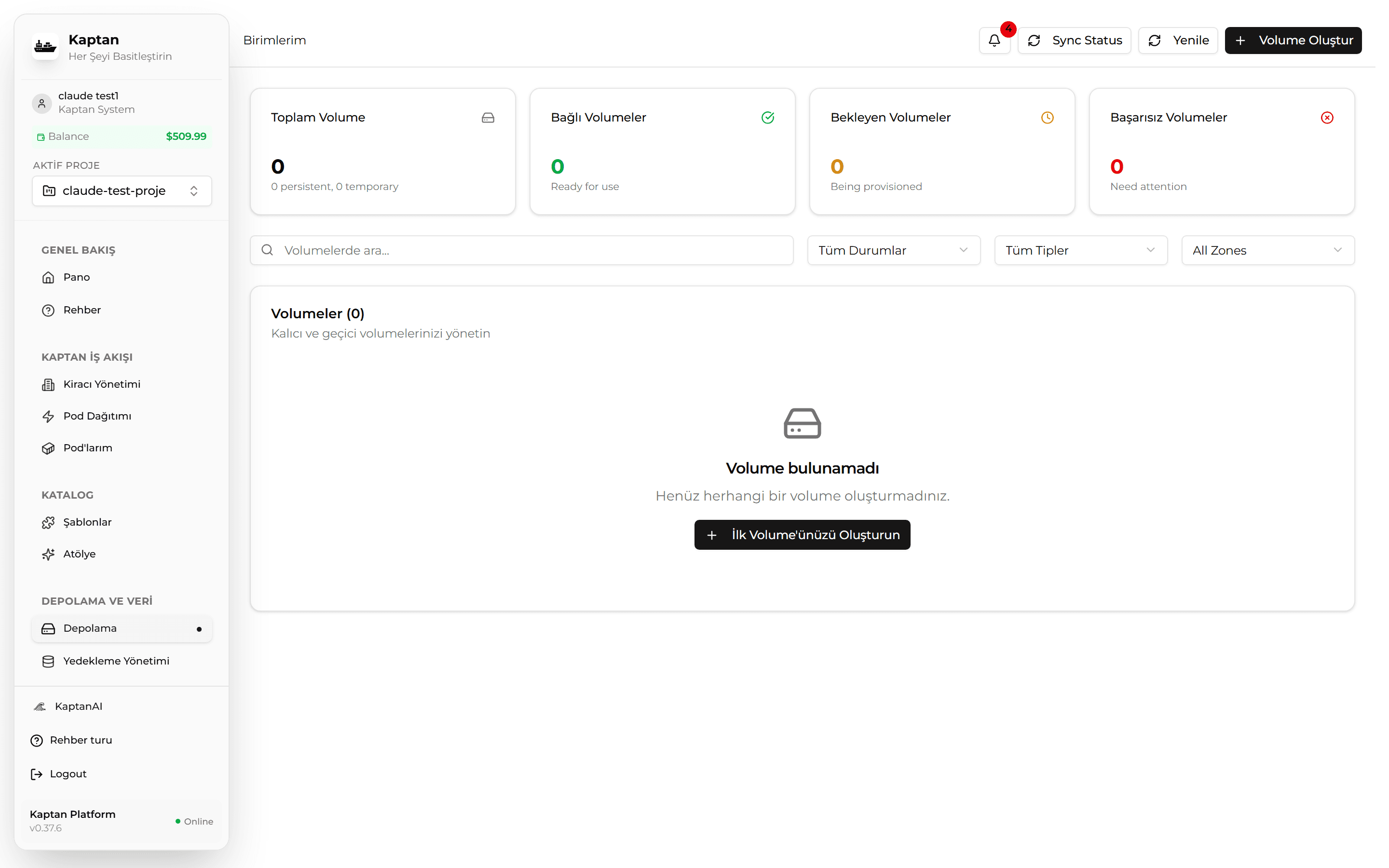The image size is (1389, 868).
Task: Click the empty-state drive icon
Action: tap(802, 424)
